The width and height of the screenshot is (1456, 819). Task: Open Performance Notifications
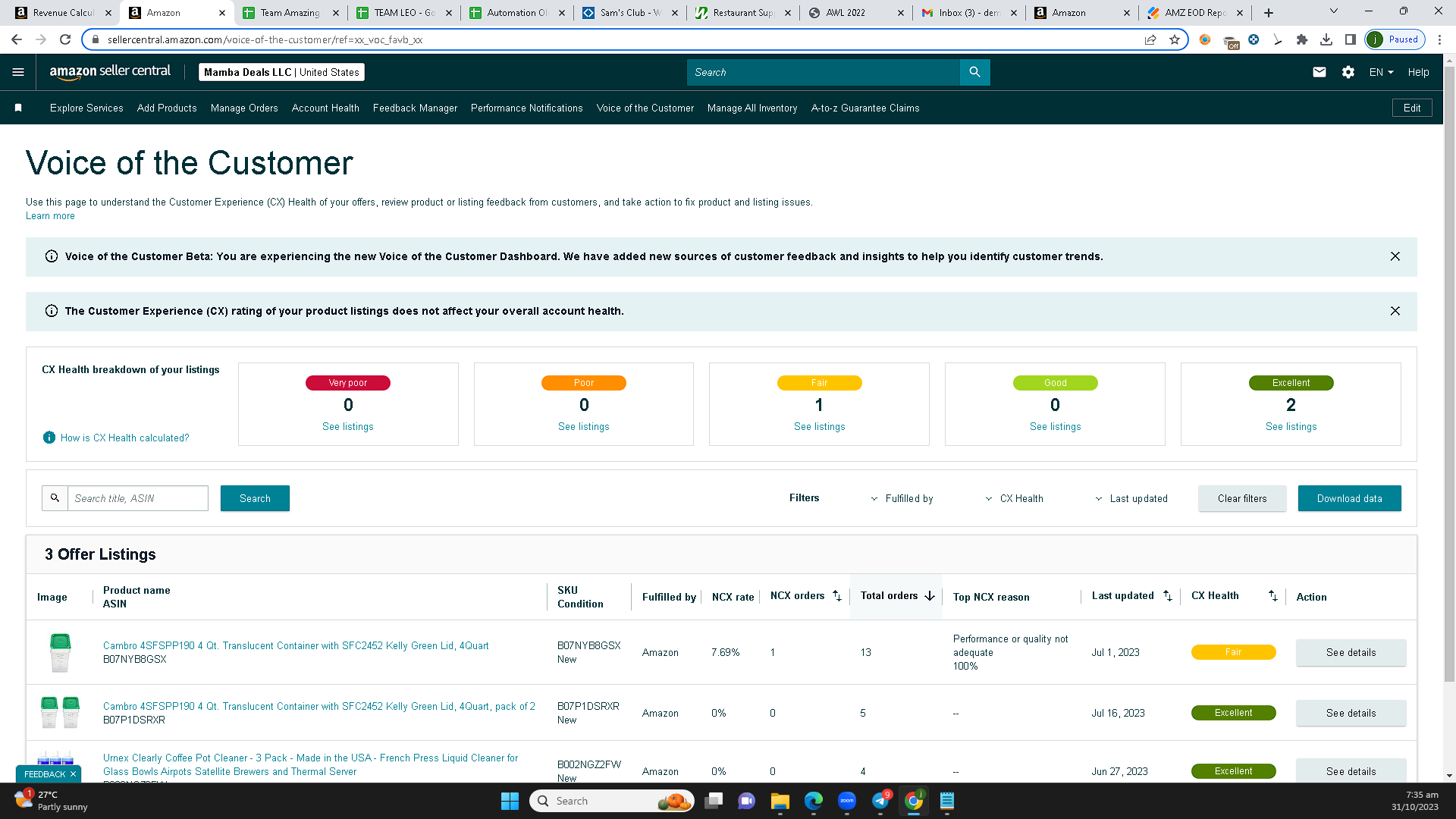tap(527, 108)
